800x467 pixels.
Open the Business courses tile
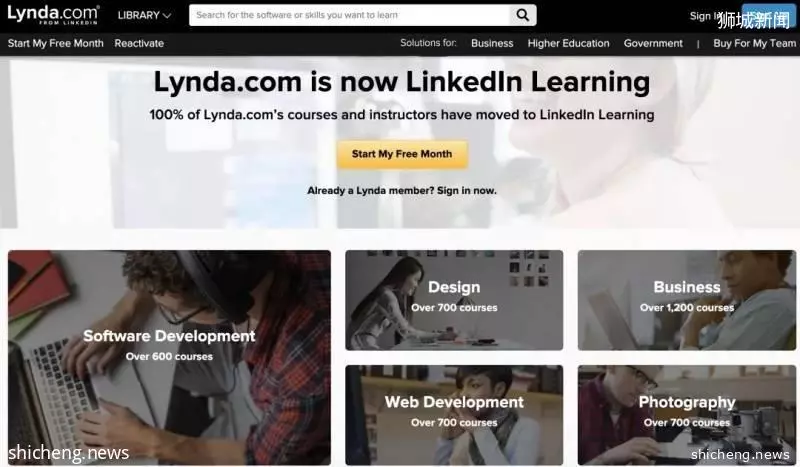(x=687, y=300)
